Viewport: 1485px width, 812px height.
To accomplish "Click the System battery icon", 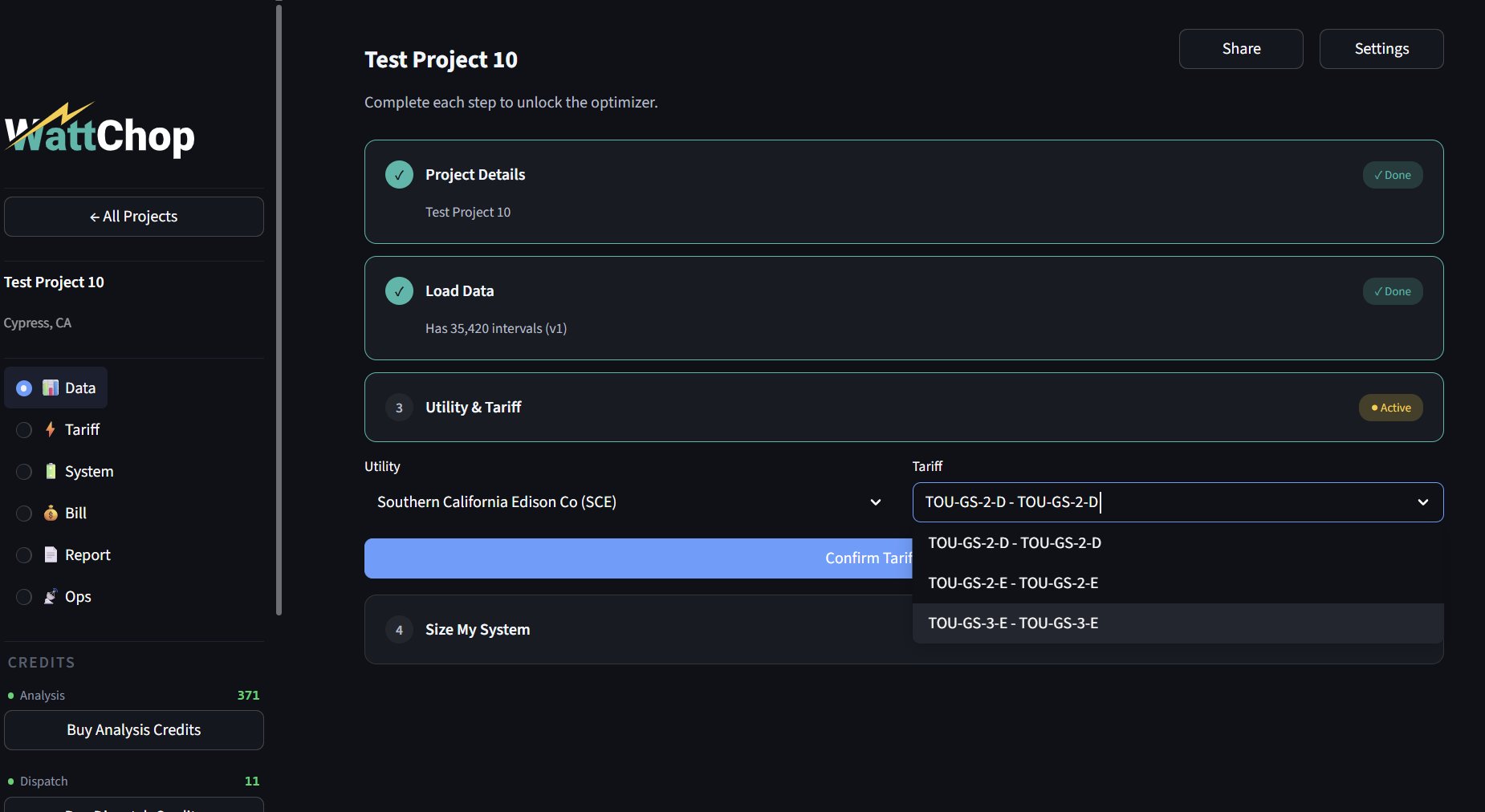I will click(50, 471).
